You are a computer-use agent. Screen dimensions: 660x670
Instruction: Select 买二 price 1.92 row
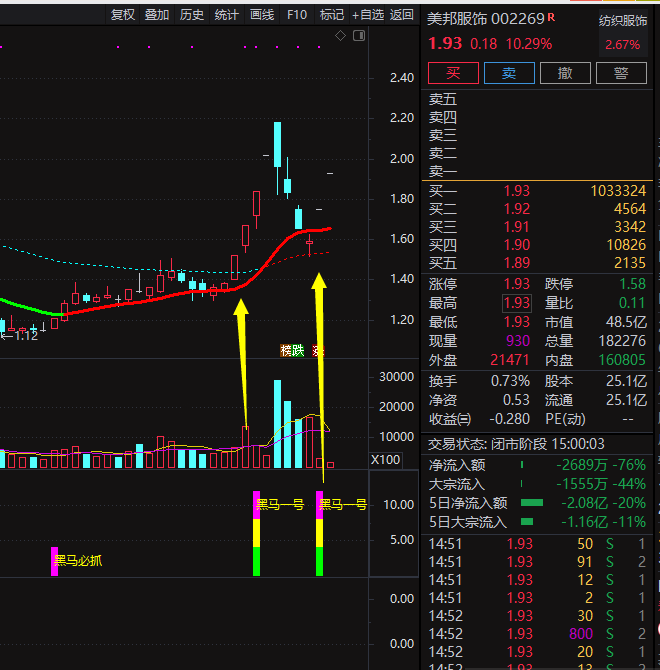537,209
